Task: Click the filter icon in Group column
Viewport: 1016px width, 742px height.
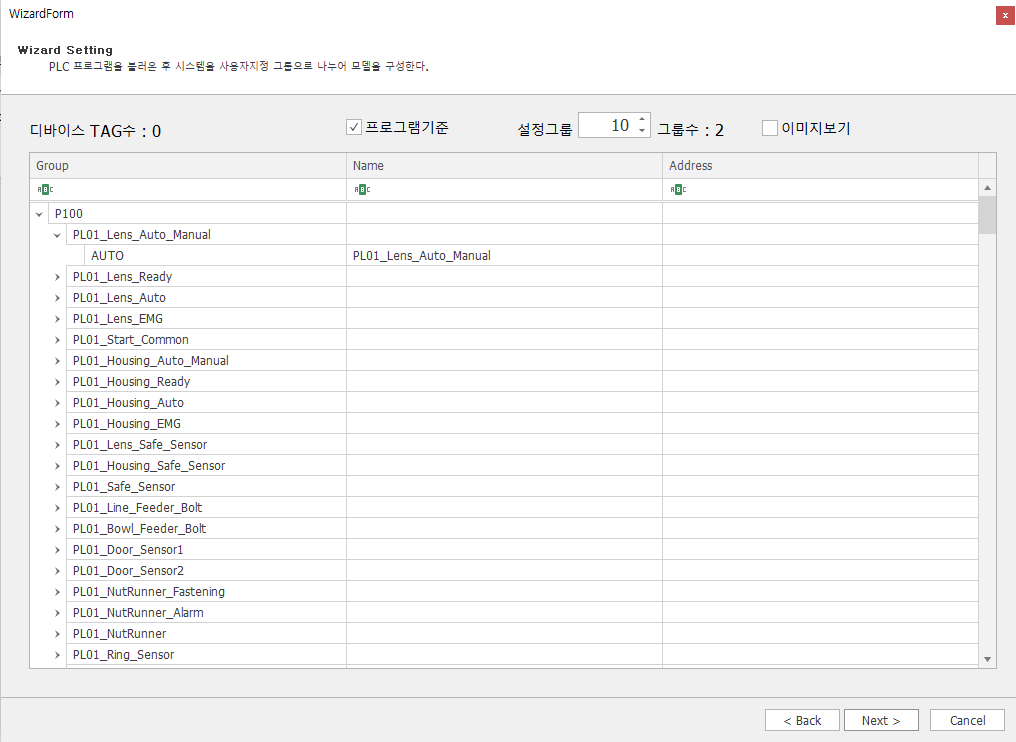Action: pos(42,189)
